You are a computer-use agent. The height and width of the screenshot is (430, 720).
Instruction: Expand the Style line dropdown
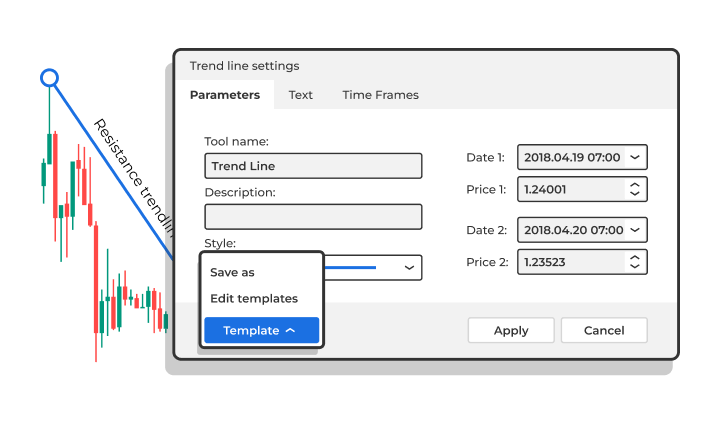(409, 268)
